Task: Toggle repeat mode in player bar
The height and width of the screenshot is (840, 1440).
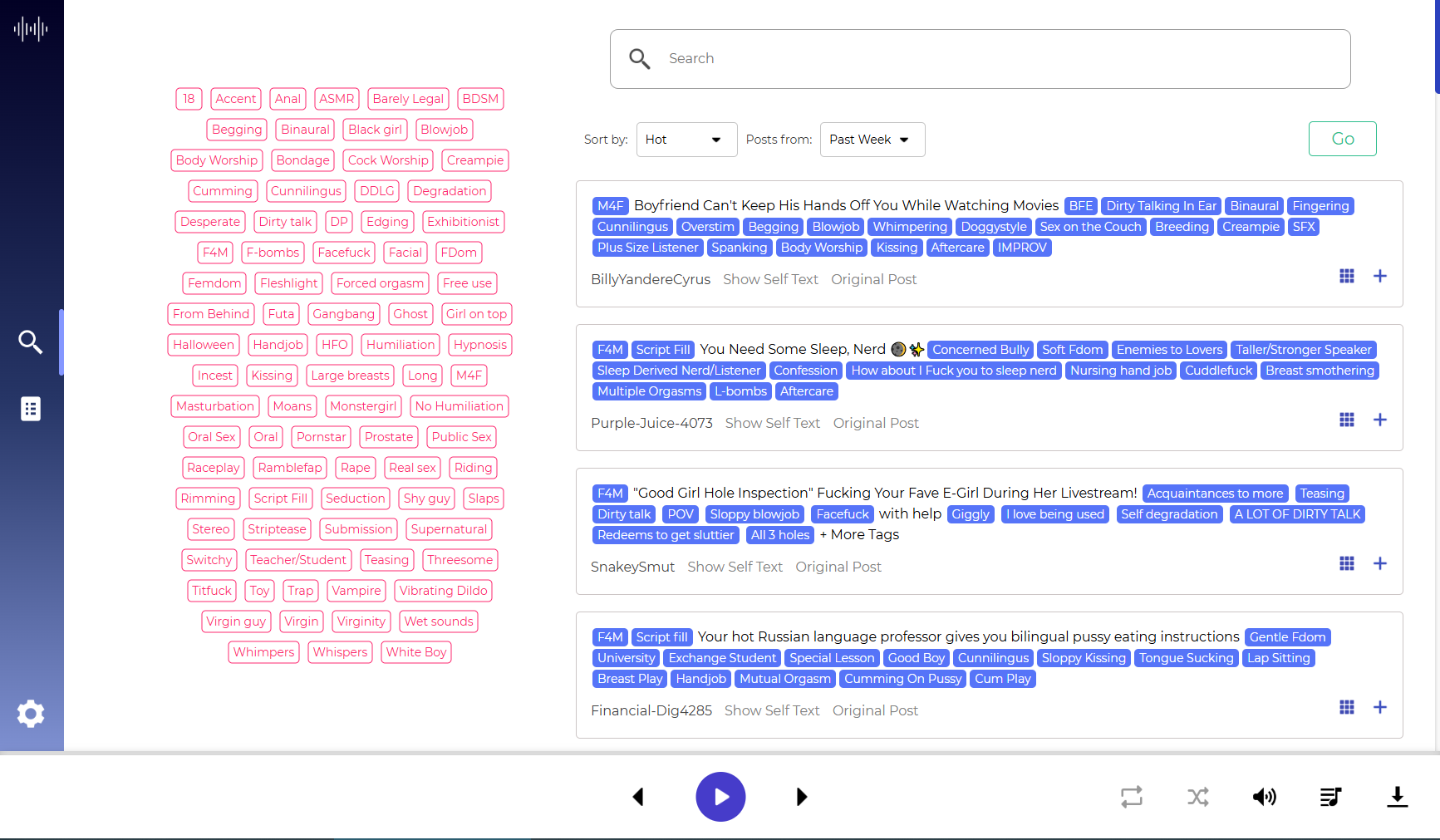Action: tap(1132, 797)
